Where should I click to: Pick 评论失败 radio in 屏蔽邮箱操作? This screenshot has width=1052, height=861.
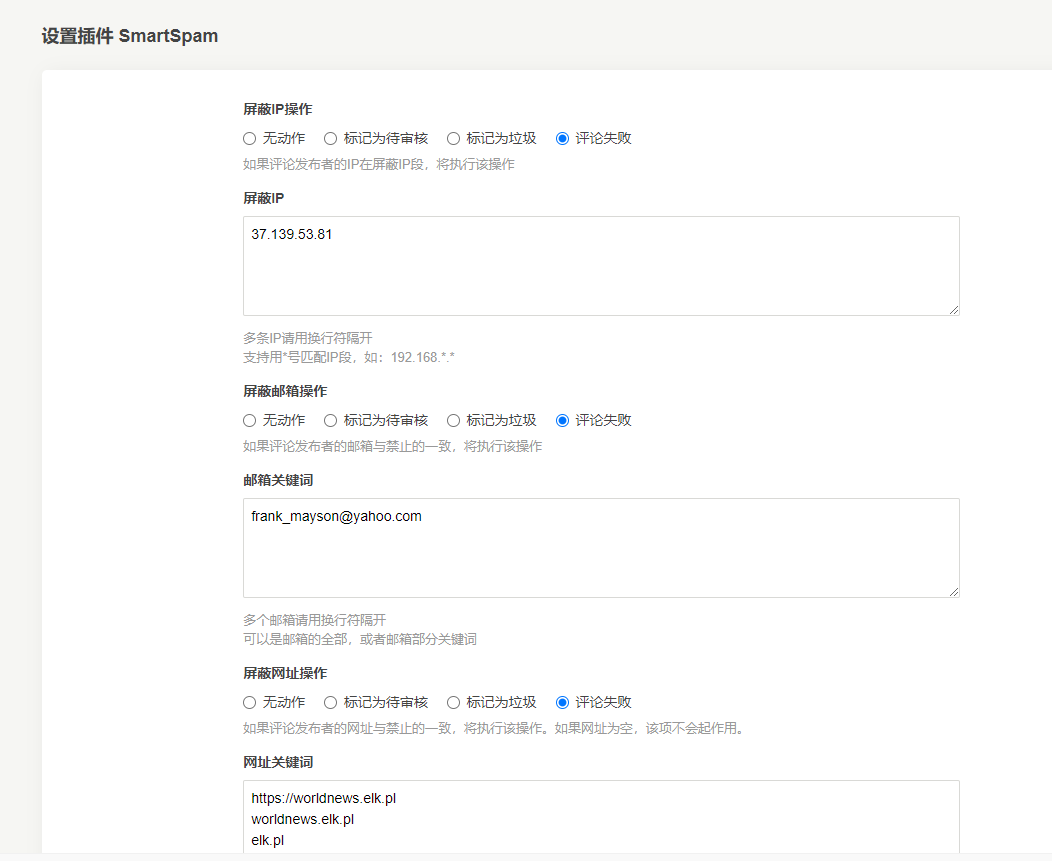[x=562, y=420]
